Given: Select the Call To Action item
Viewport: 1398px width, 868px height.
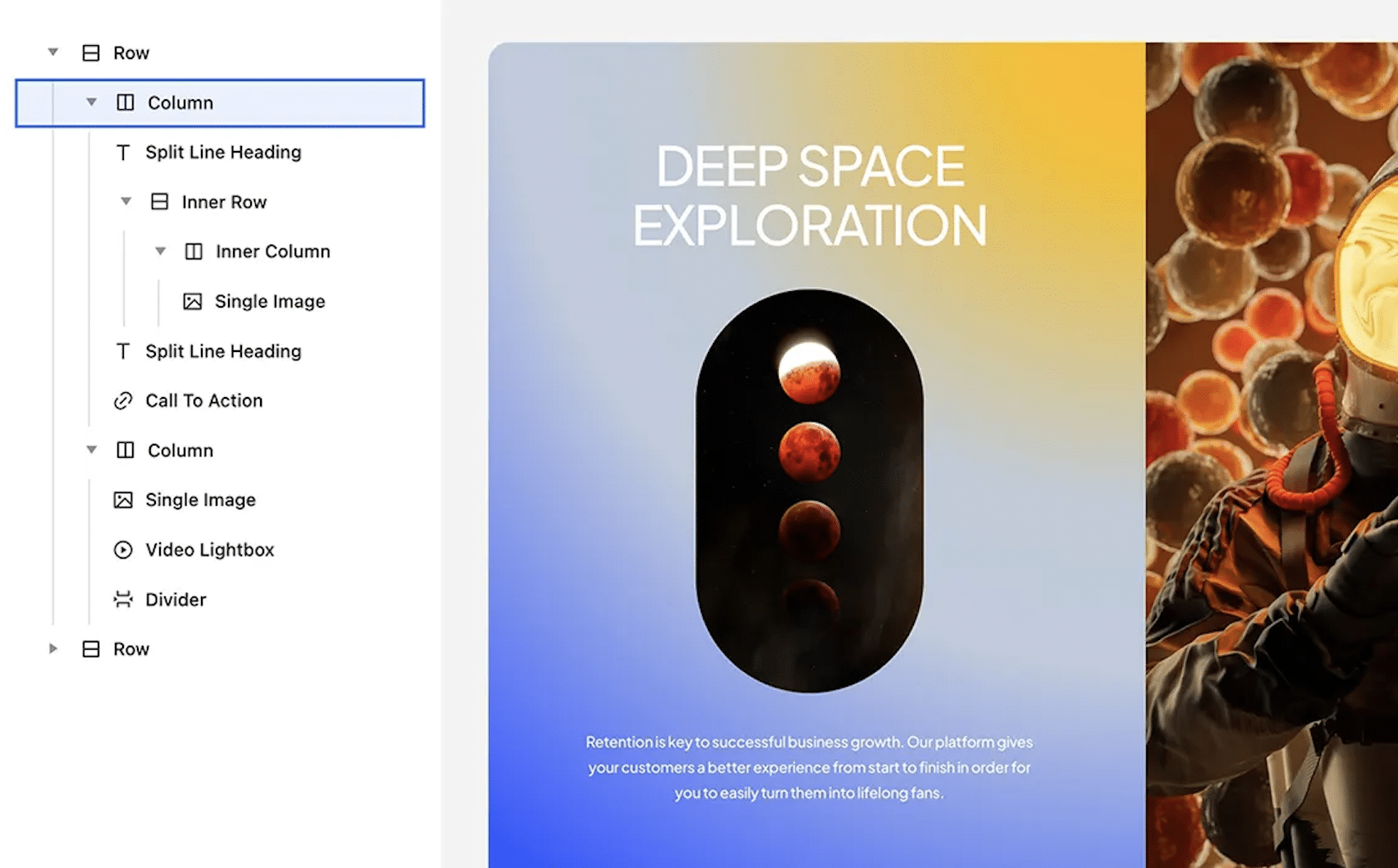Looking at the screenshot, I should click(x=204, y=400).
